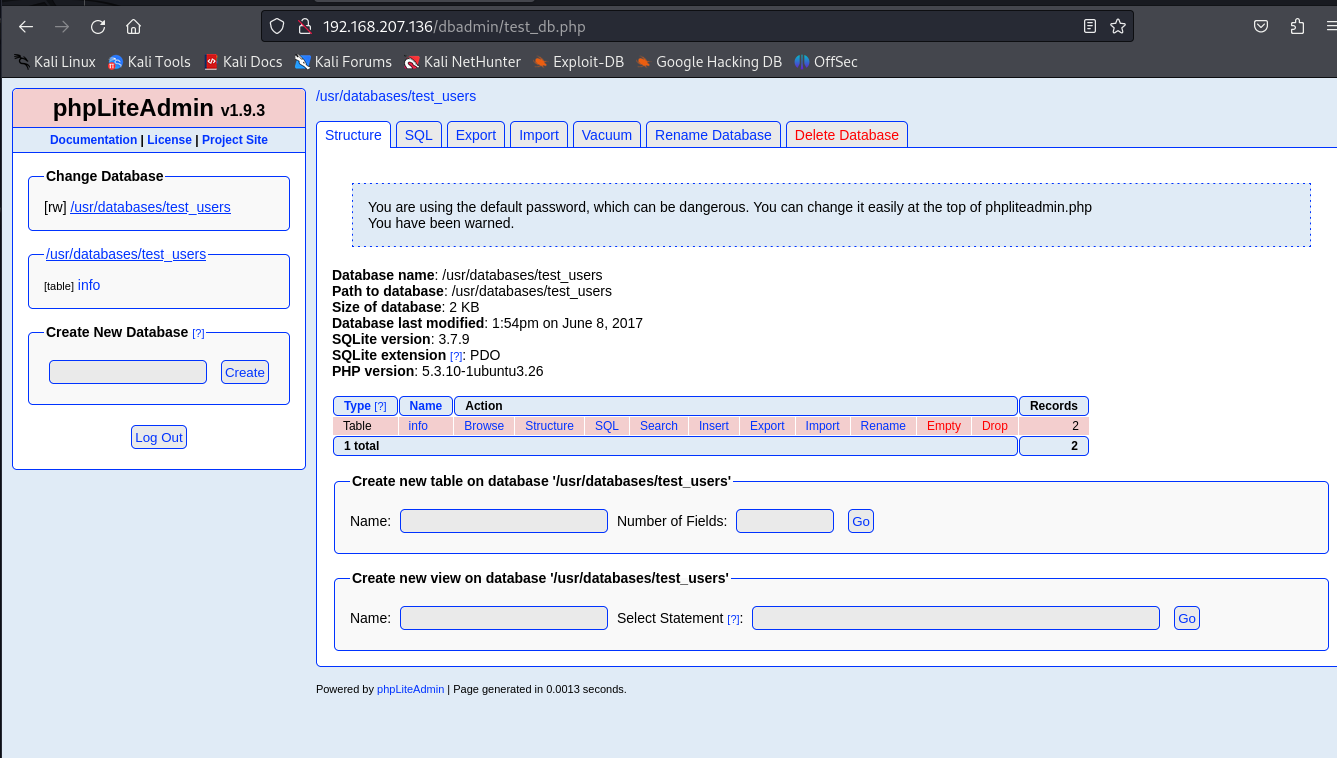The height and width of the screenshot is (758, 1337).
Task: Toggle reader view icon in address bar
Action: pos(1090,26)
